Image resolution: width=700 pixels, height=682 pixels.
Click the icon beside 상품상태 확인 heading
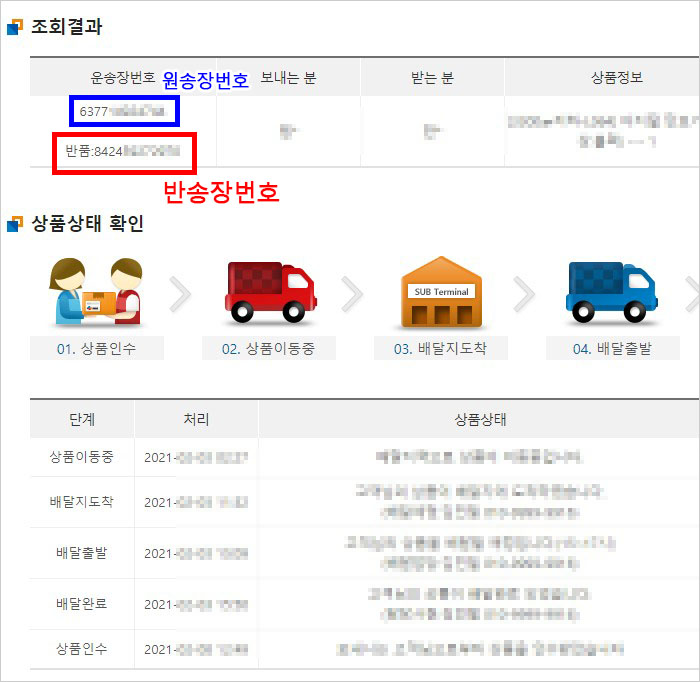point(14,225)
